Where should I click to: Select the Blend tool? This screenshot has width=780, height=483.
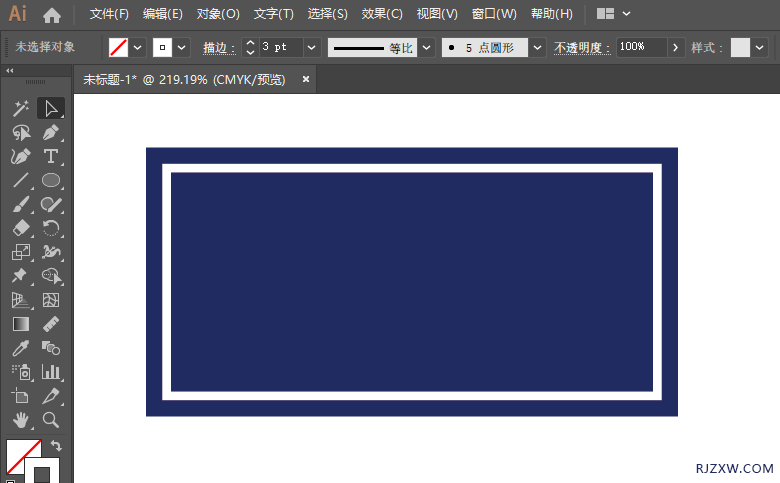coord(51,348)
